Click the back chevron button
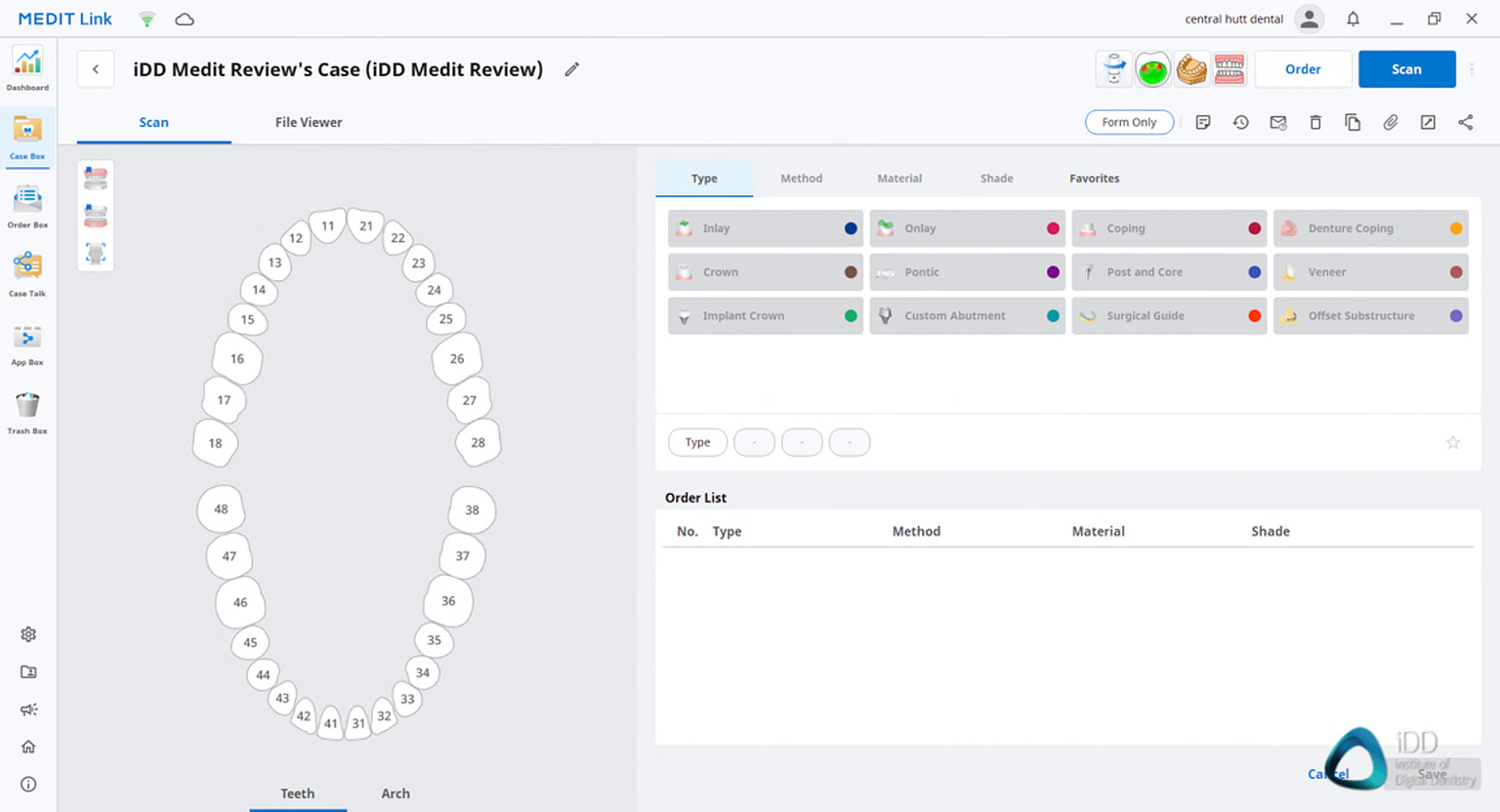Viewport: 1500px width, 812px height. coord(96,69)
